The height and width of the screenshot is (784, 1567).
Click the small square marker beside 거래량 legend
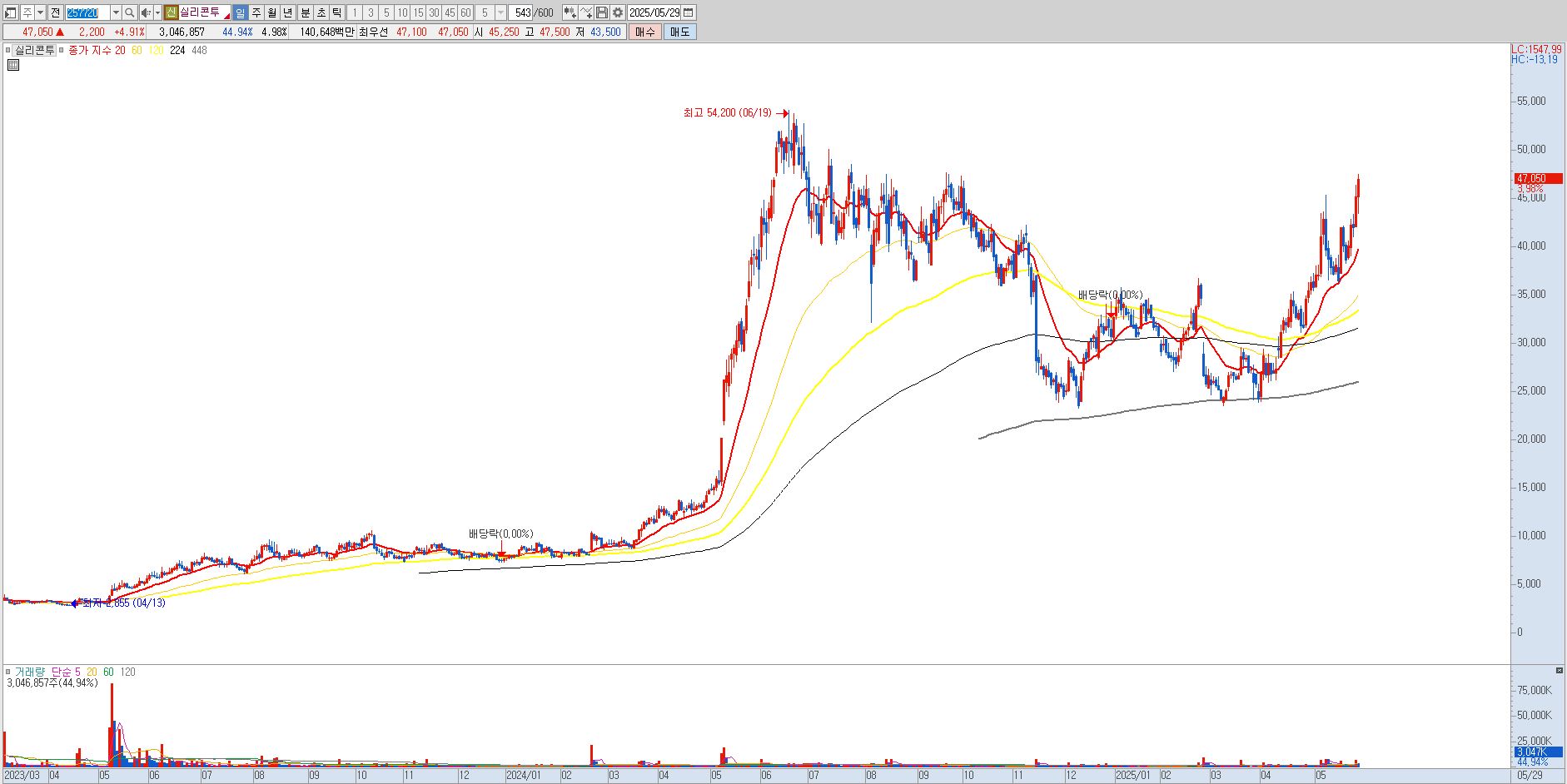tap(8, 672)
